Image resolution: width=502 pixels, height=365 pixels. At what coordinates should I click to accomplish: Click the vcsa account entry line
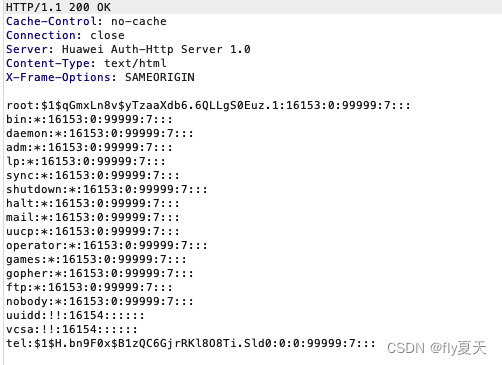coord(72,329)
